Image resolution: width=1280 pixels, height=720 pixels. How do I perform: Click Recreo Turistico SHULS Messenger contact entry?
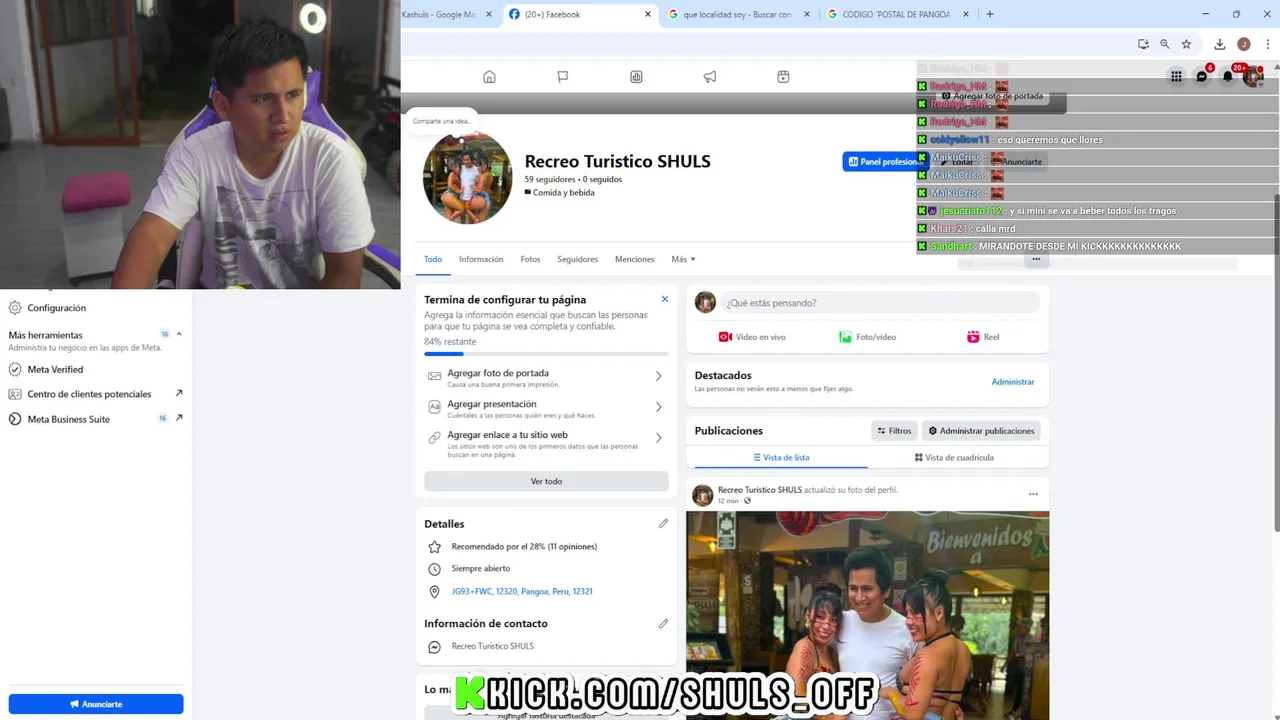[x=492, y=646]
